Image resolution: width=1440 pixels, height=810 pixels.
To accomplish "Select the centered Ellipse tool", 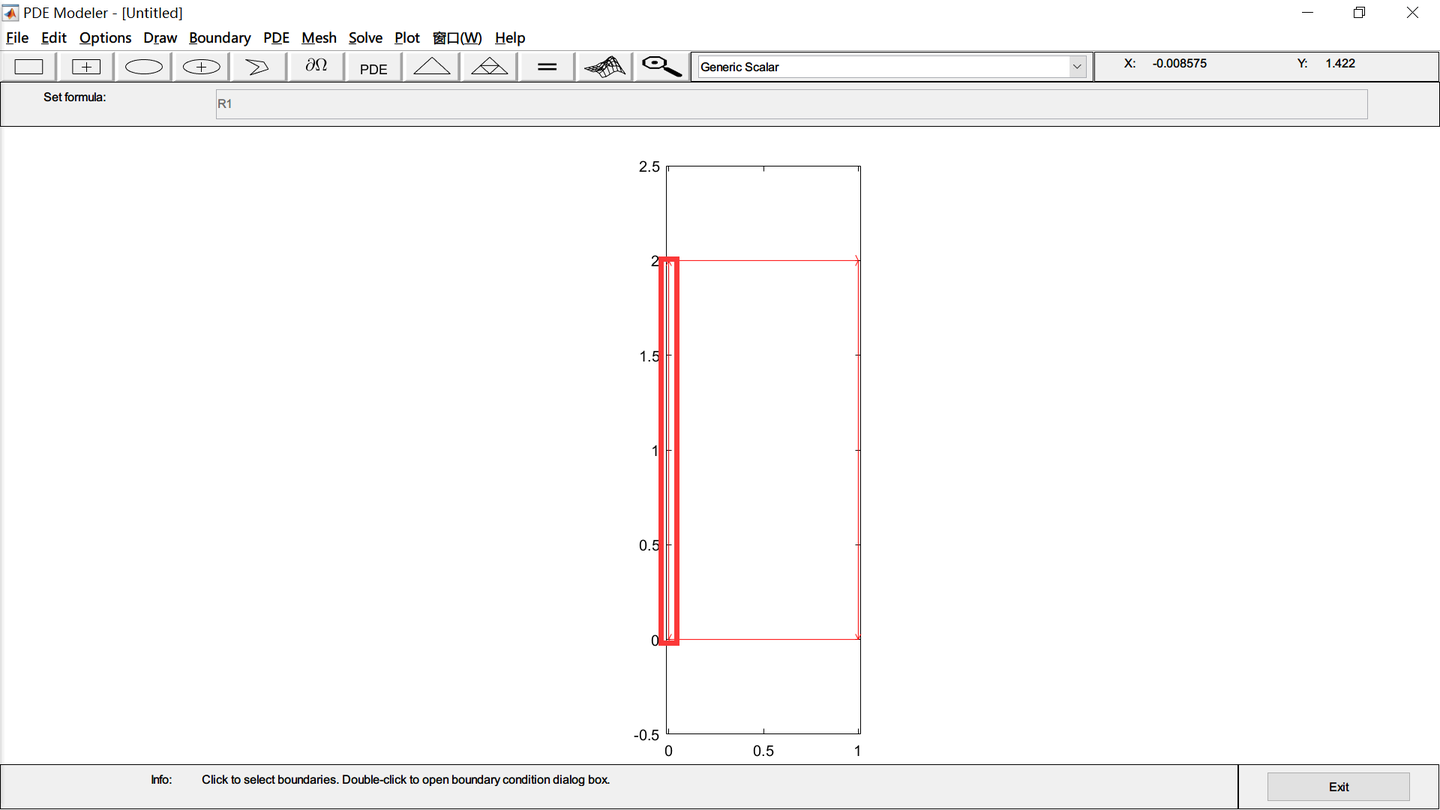I will click(x=200, y=66).
